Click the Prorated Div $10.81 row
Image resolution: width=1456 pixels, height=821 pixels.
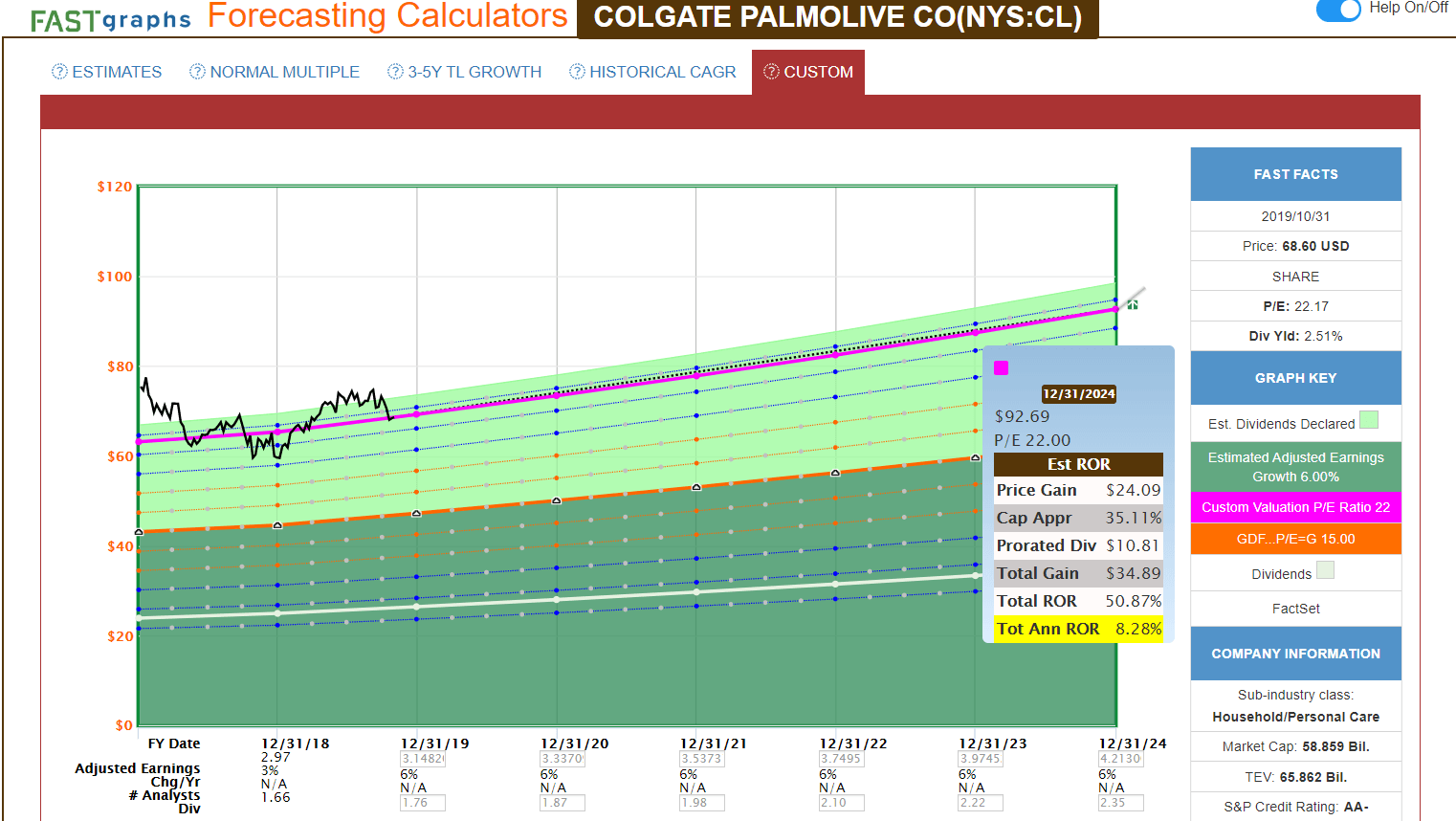coord(1079,545)
